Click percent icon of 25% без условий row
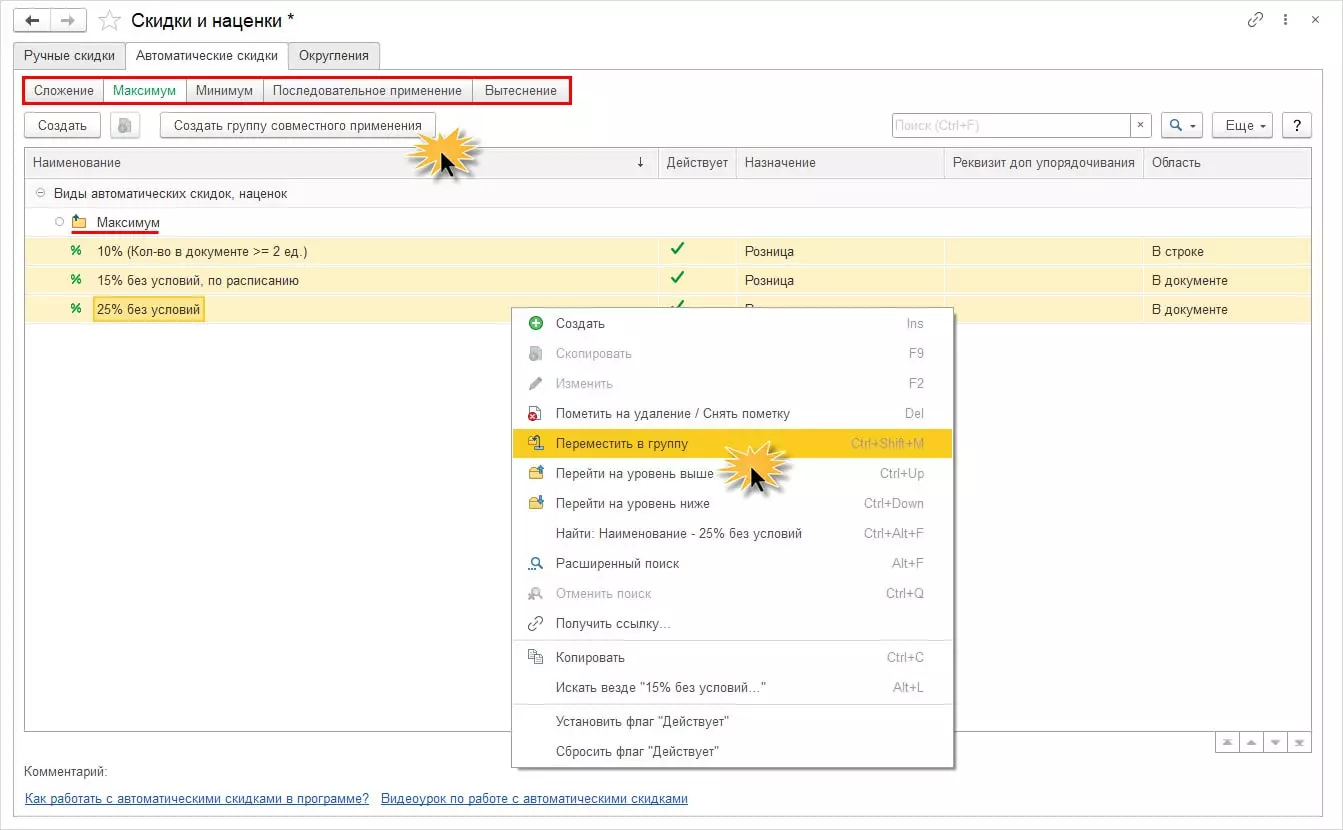 tap(76, 309)
